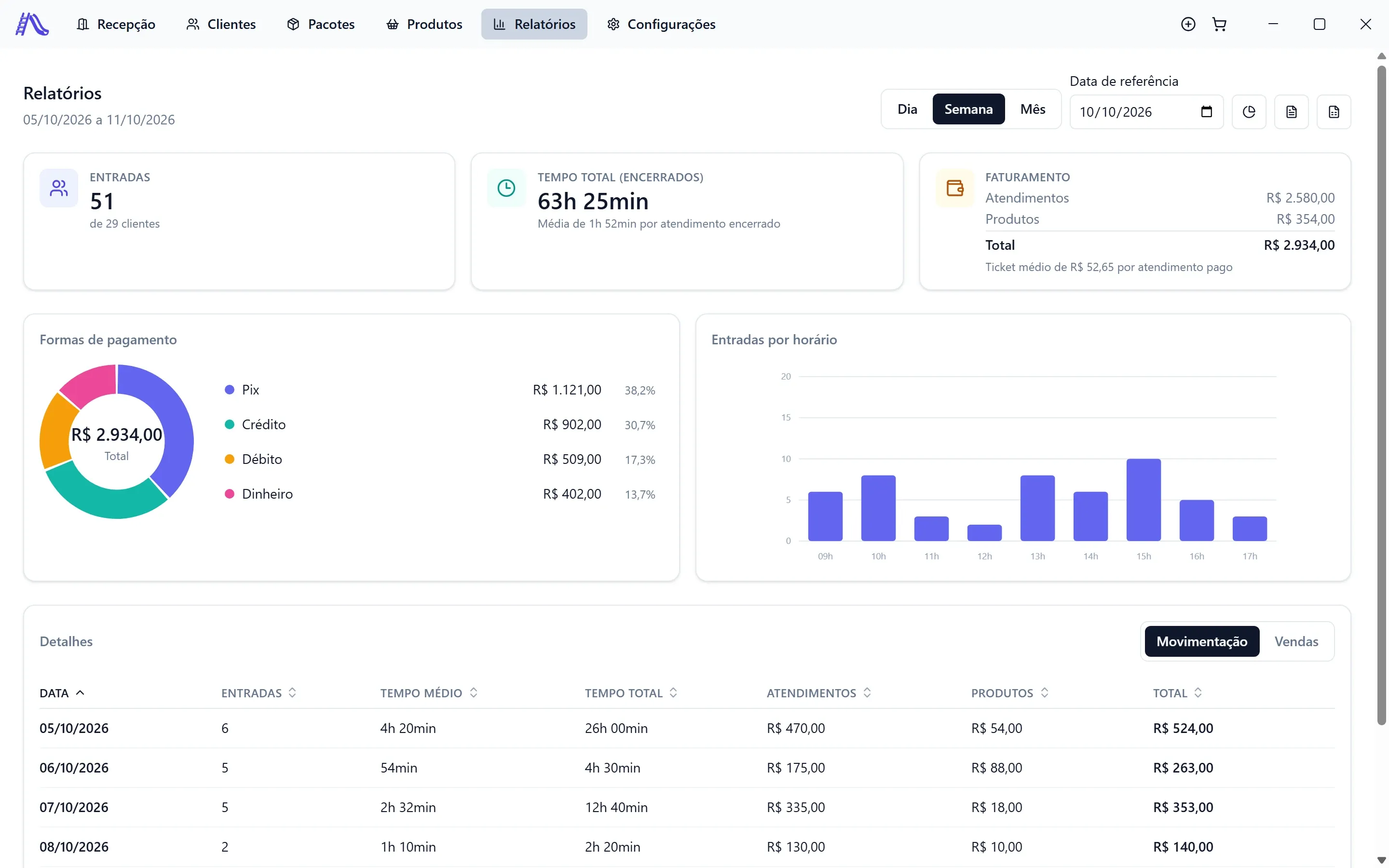Image resolution: width=1389 pixels, height=868 pixels.
Task: Sort table by Atendimentos column
Action: pos(819,693)
